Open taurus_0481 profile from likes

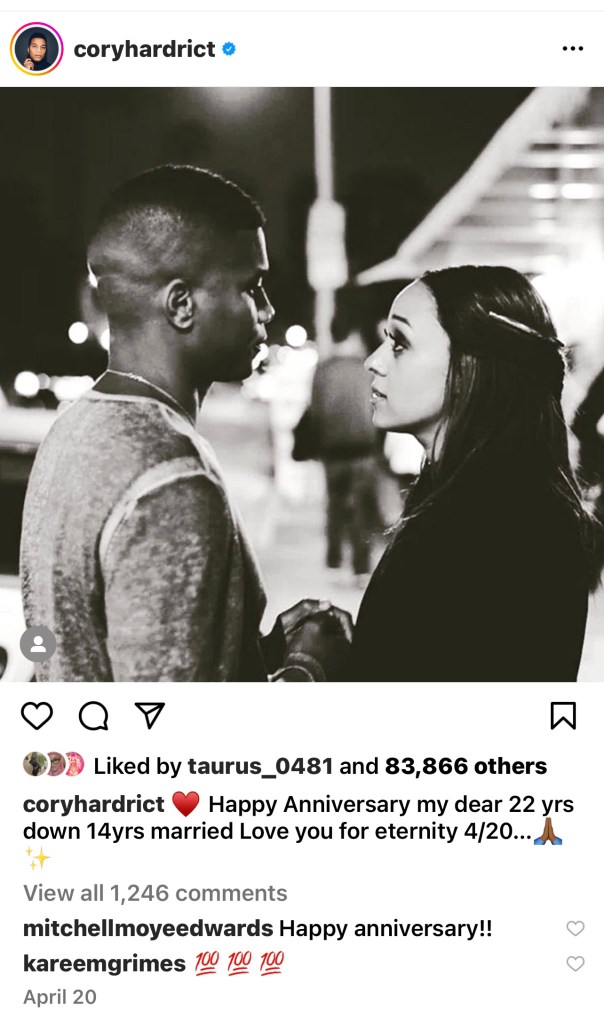(261, 766)
